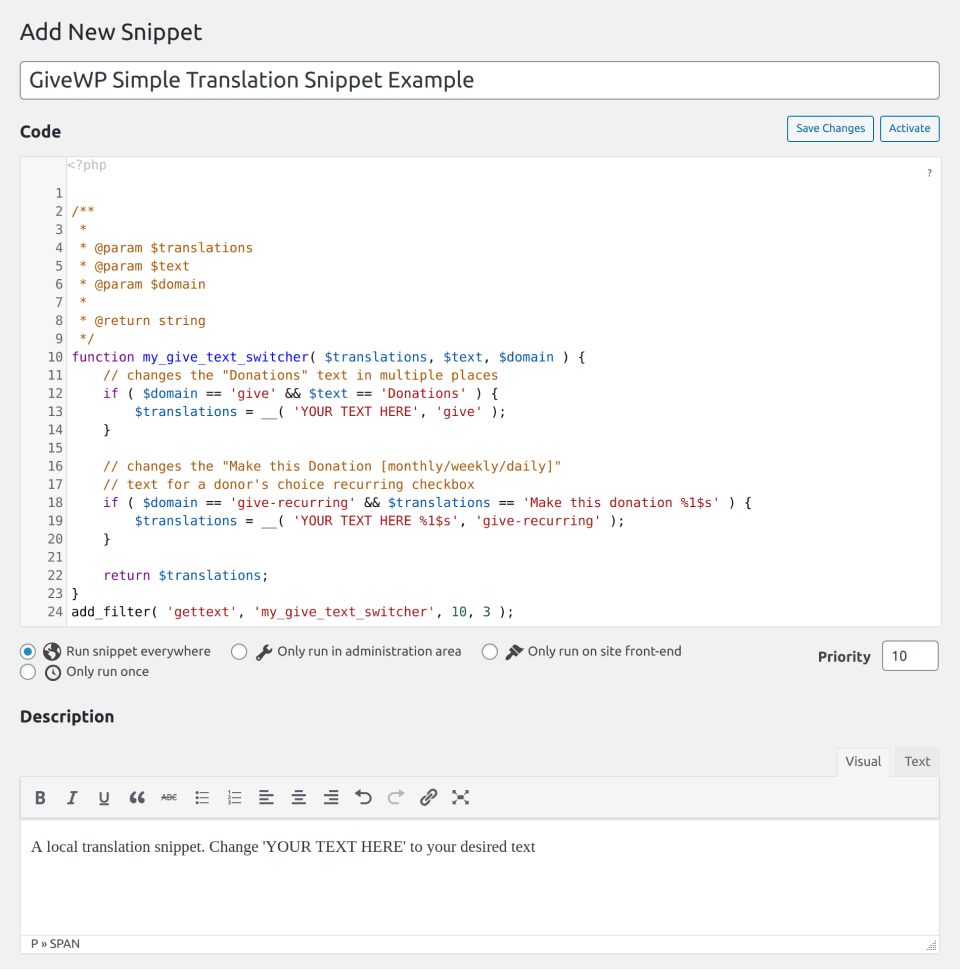The image size is (960, 970).
Task: Align description text center
Action: point(299,797)
